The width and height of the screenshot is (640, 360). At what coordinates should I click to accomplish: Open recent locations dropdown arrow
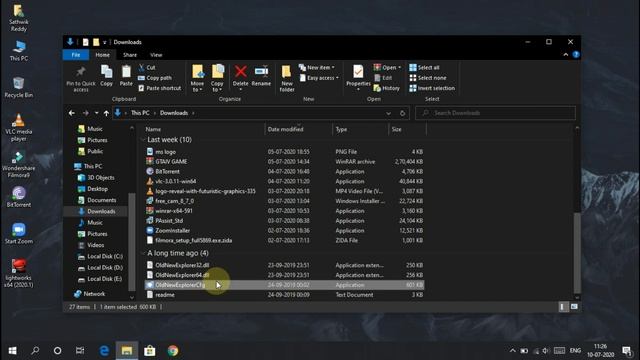pyautogui.click(x=96, y=113)
